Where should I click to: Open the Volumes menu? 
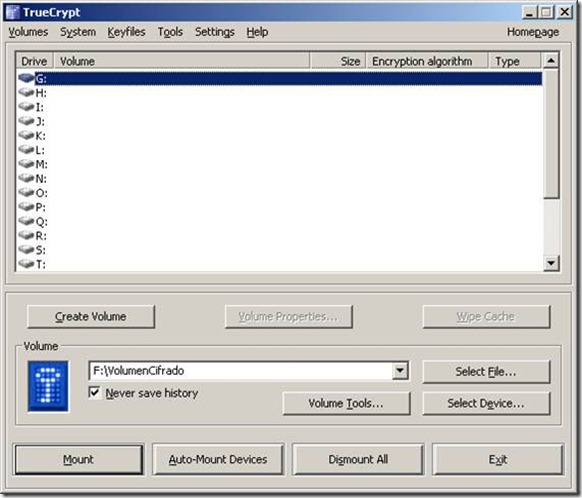(28, 32)
